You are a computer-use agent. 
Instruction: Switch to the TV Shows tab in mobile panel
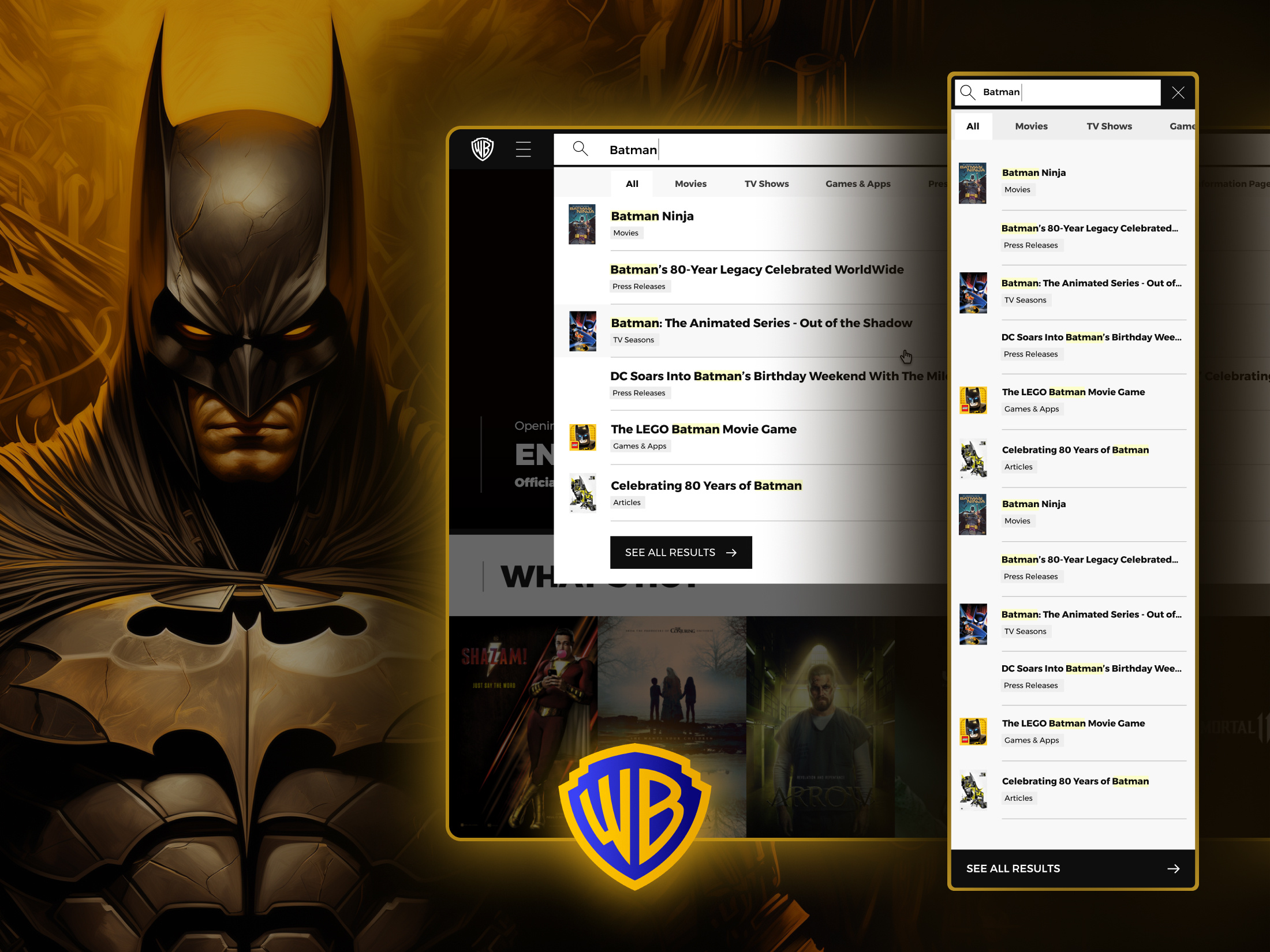coord(1109,126)
